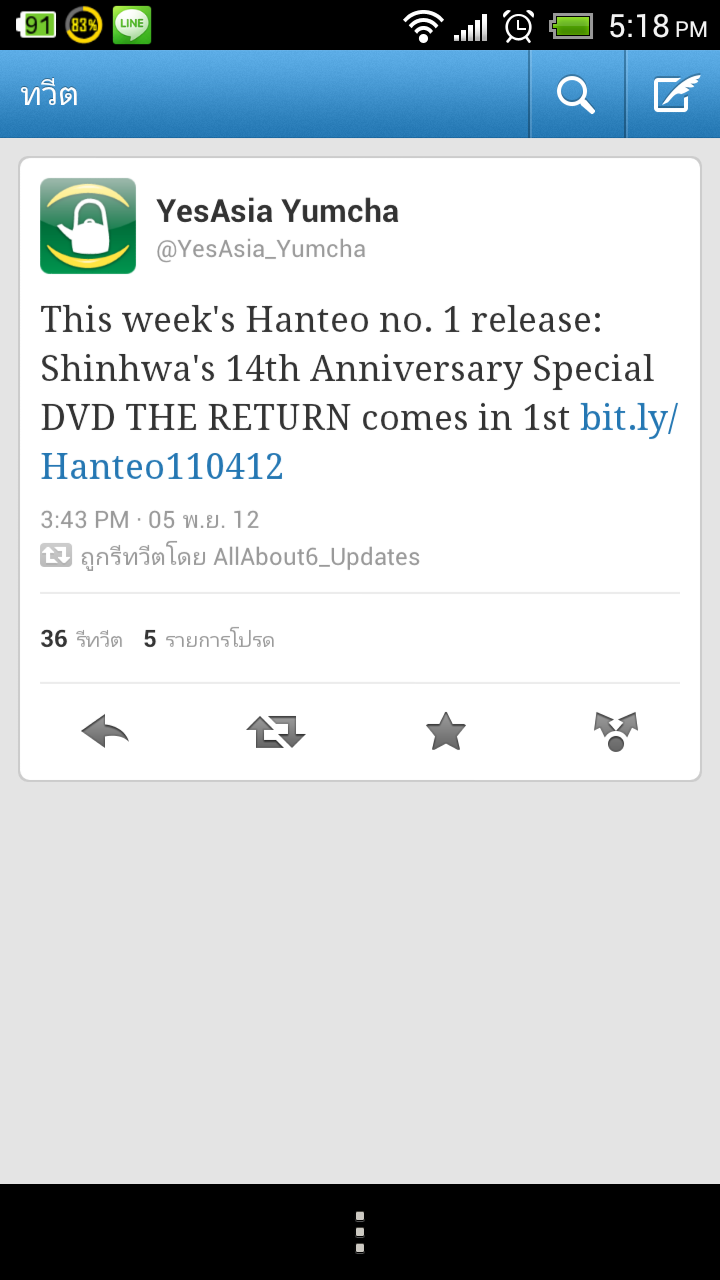Tap the alarm clock status icon

[x=518, y=25]
